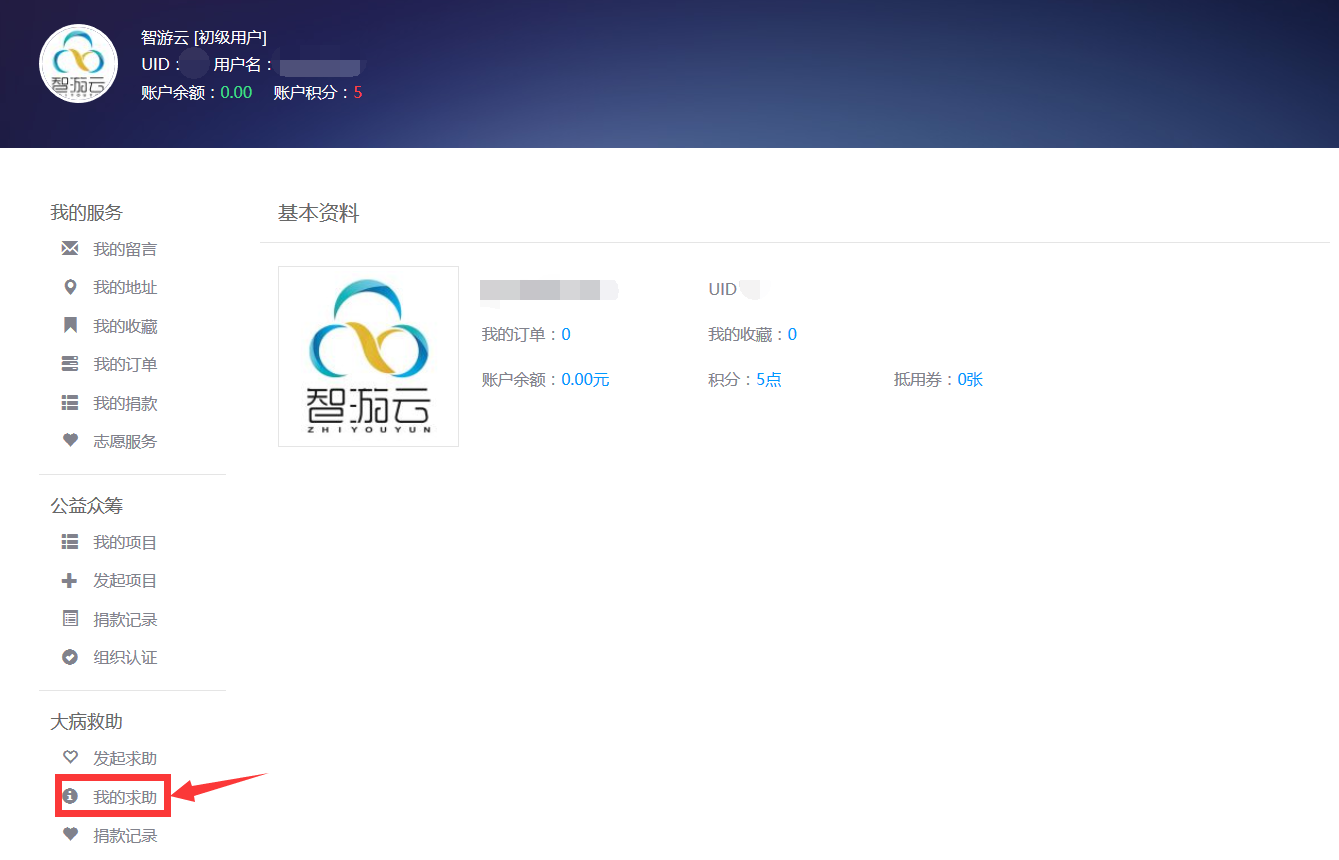Click the round 智游云 avatar in header

[78, 64]
